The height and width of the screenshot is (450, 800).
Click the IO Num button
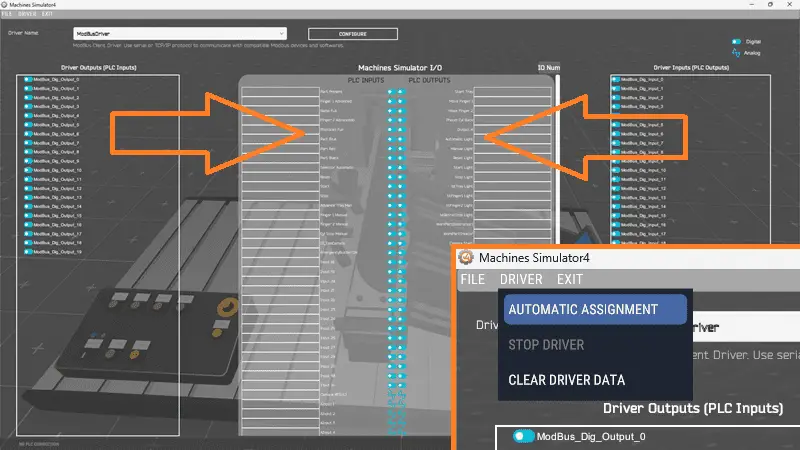tap(548, 67)
